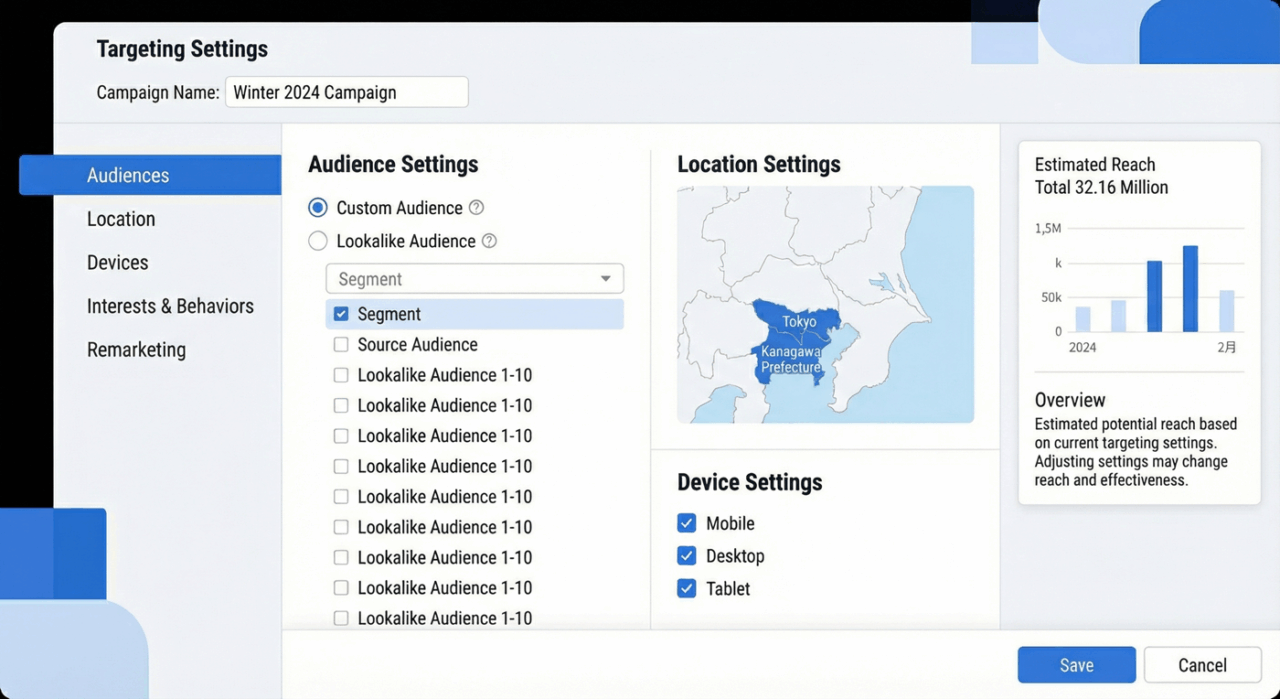Select the Remarketing sidebar item
This screenshot has width=1280, height=699.
point(136,350)
